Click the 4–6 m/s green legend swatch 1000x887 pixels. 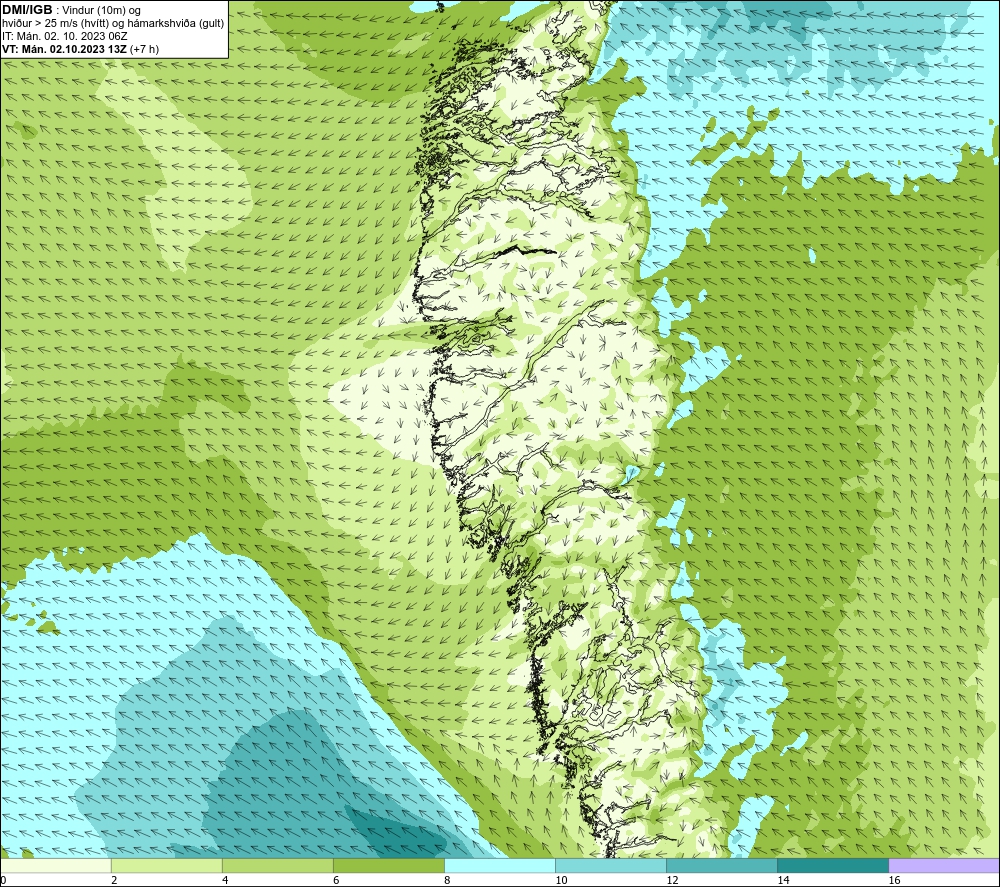[278, 866]
